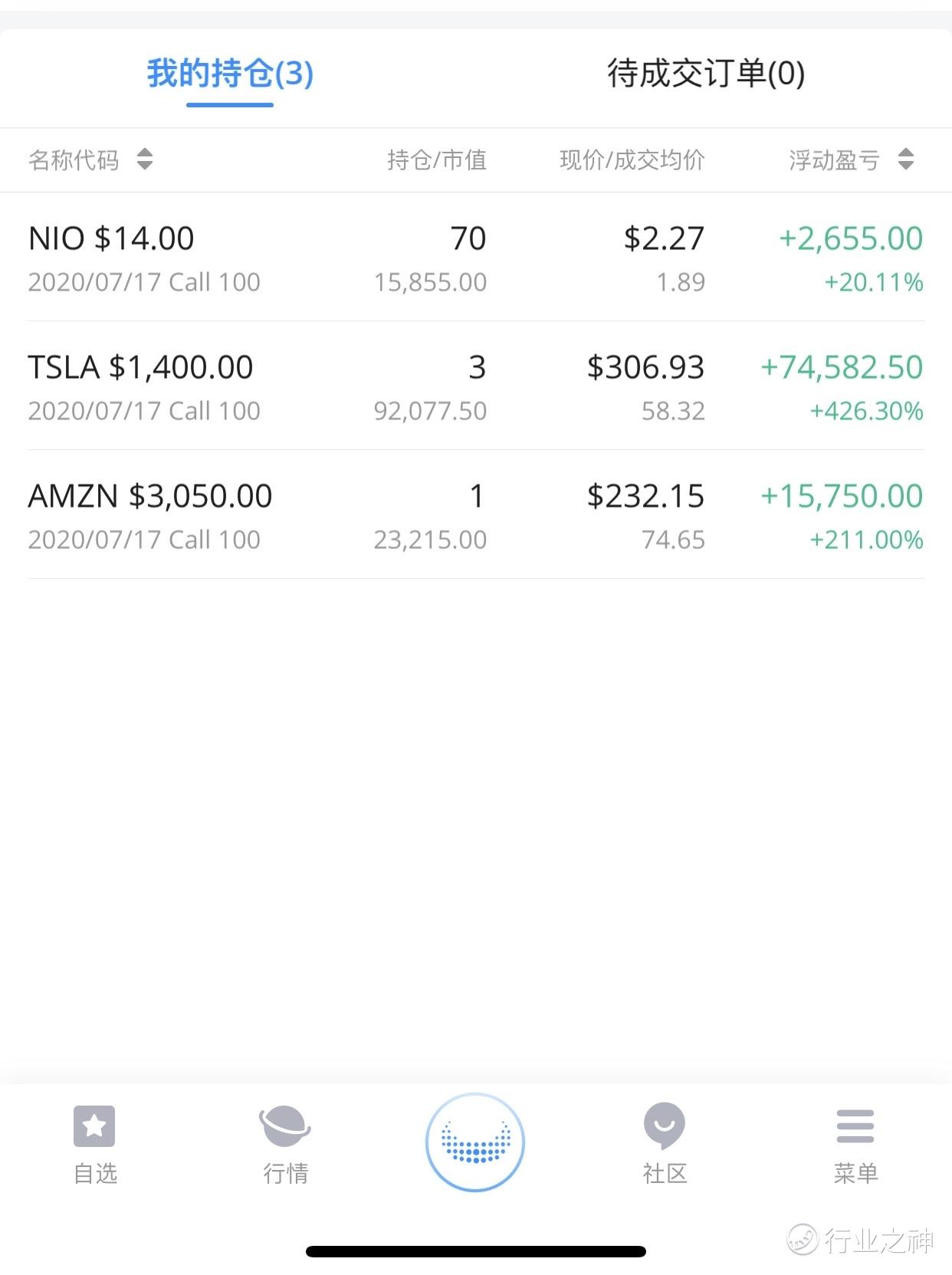Image resolution: width=952 pixels, height=1275 pixels.
Task: Tap the 行业之神 watermark logo
Action: click(x=862, y=1239)
